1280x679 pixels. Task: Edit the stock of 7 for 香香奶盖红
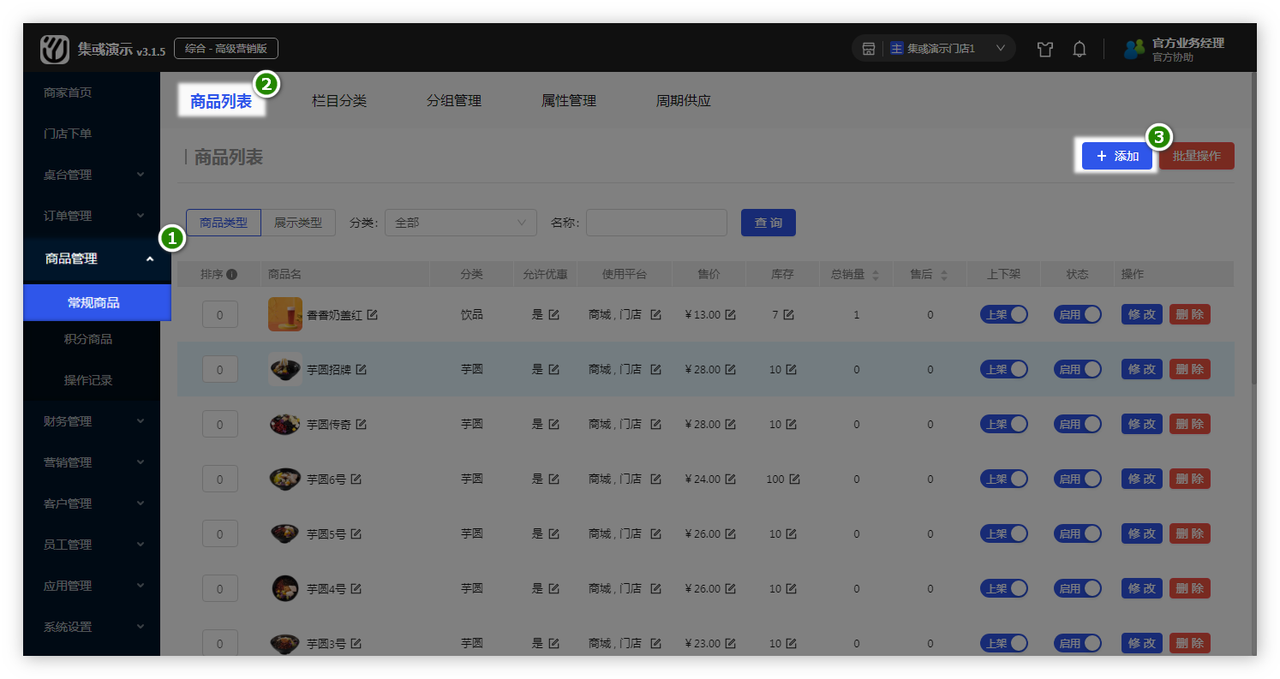pyautogui.click(x=789, y=315)
